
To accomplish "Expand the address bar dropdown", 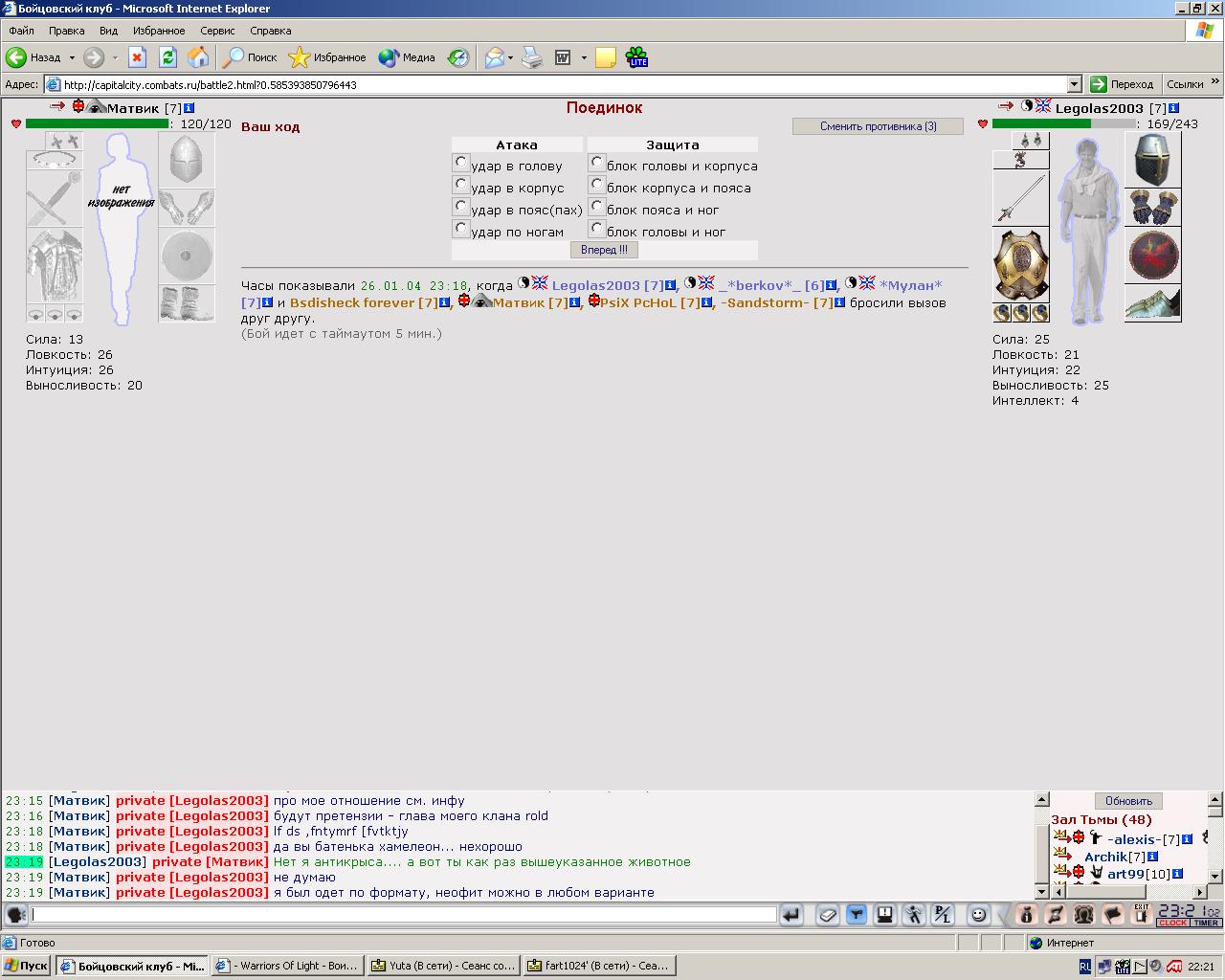I will (1074, 84).
